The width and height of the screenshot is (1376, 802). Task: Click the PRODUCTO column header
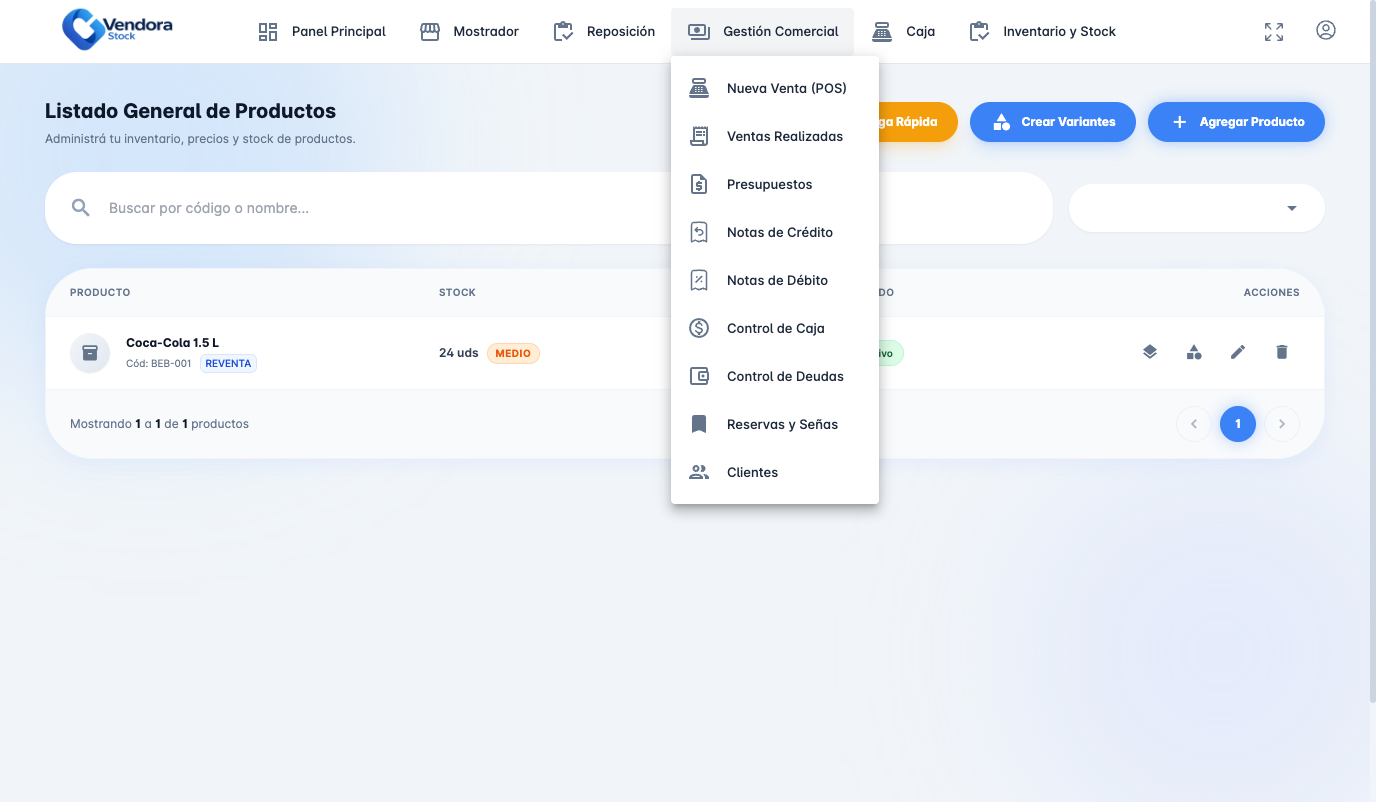coord(100,293)
